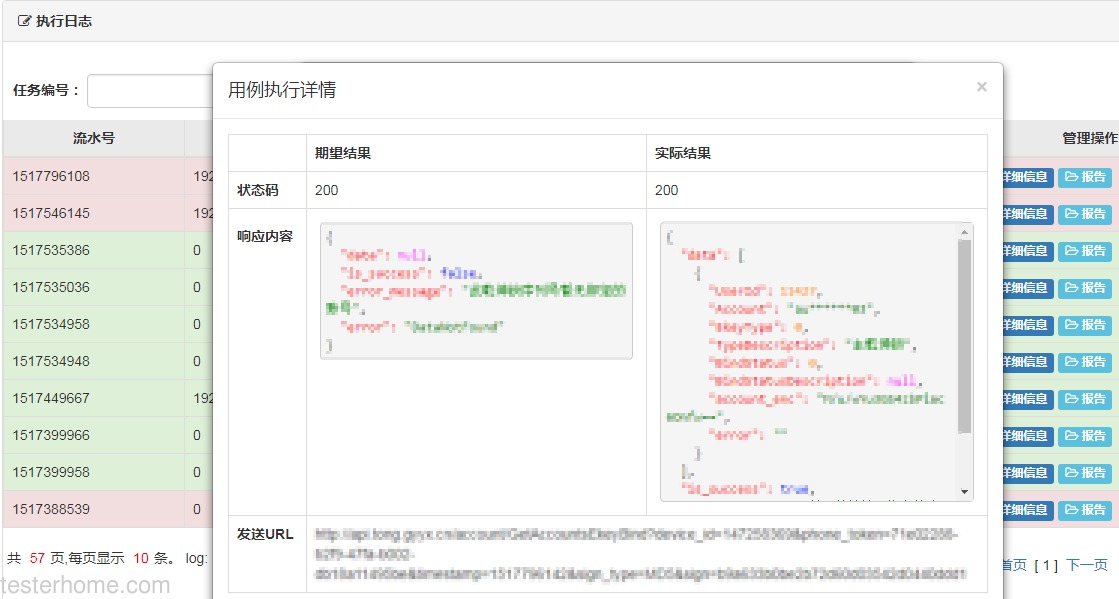Click 详细信息 for row 1517535036
The height and width of the screenshot is (599, 1119).
click(1028, 288)
